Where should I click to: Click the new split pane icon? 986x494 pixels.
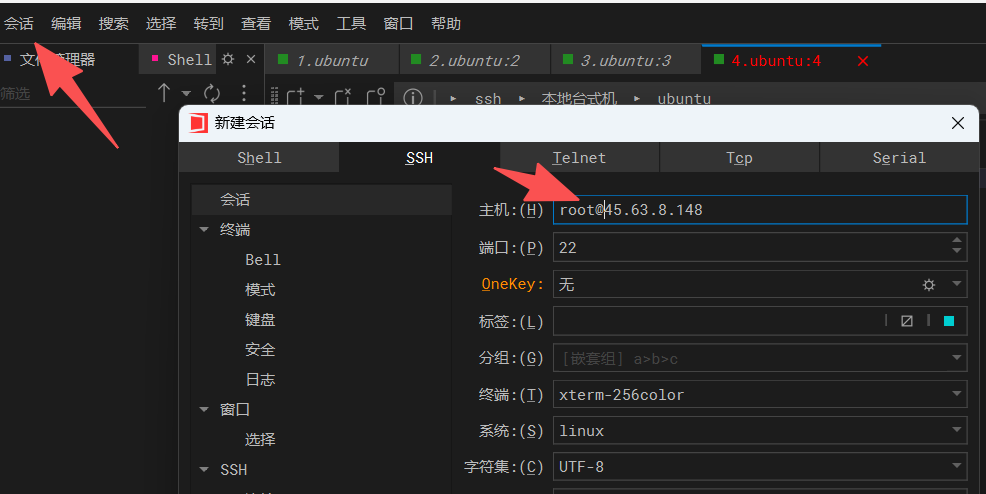(295, 97)
